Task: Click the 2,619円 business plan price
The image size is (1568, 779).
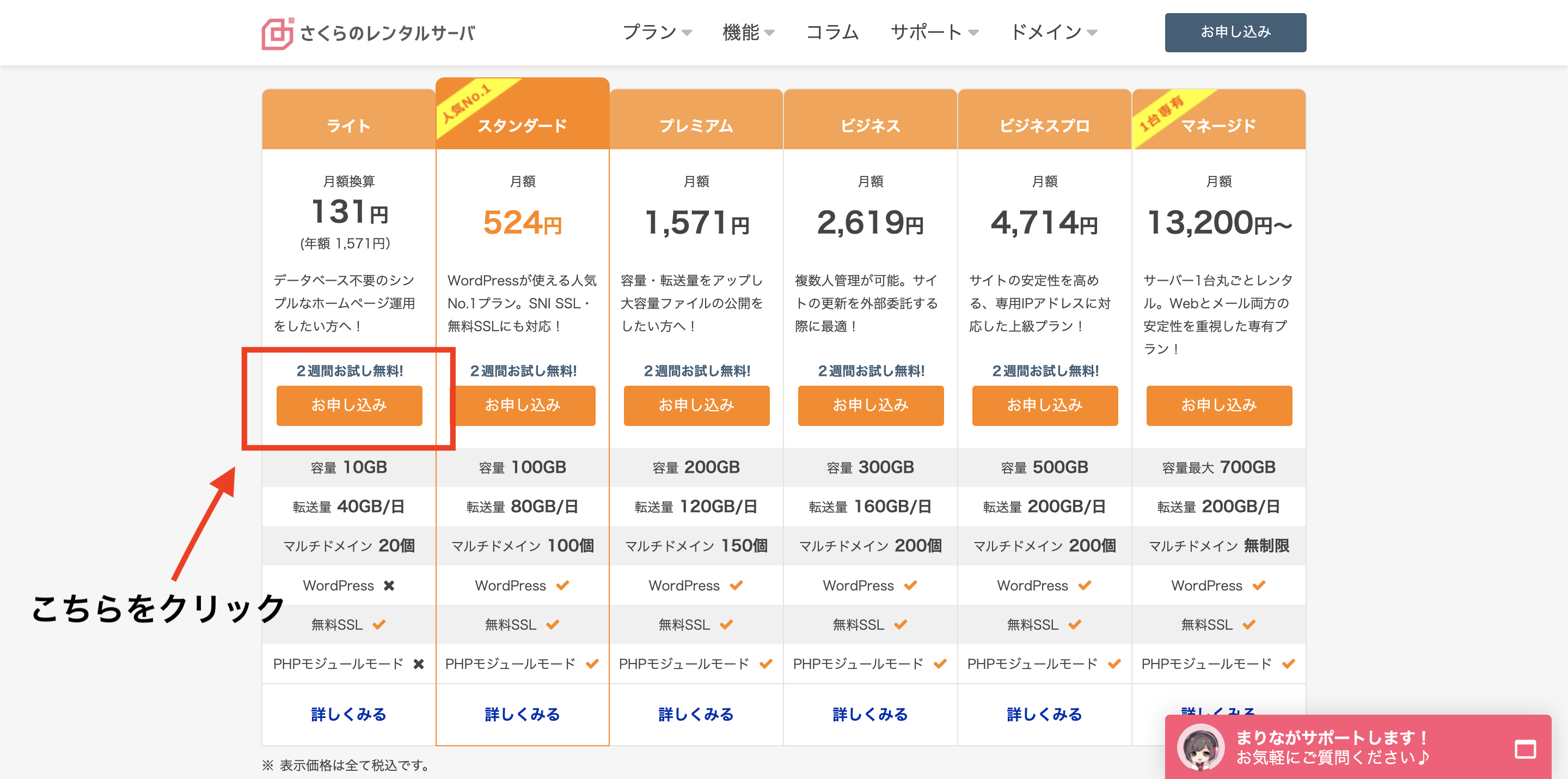Action: (871, 223)
